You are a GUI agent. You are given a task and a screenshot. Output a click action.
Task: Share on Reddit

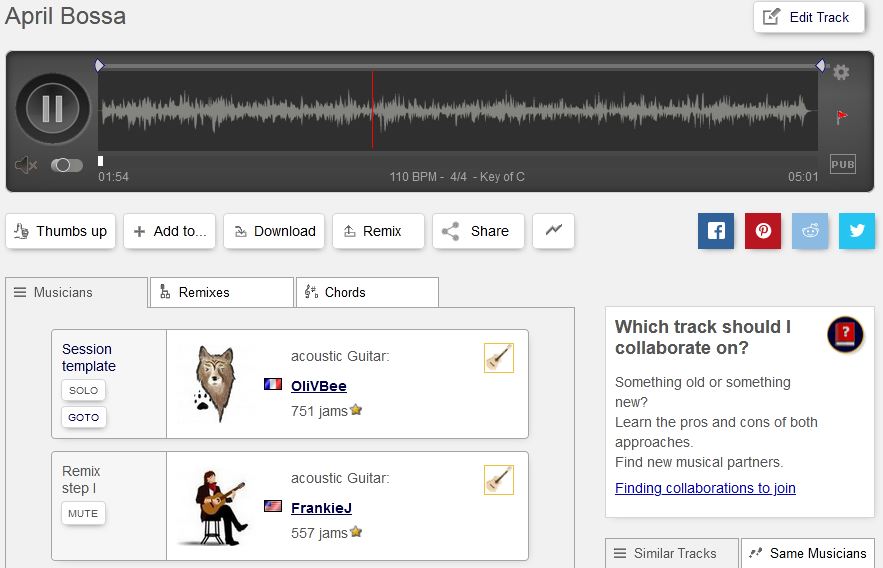(810, 231)
